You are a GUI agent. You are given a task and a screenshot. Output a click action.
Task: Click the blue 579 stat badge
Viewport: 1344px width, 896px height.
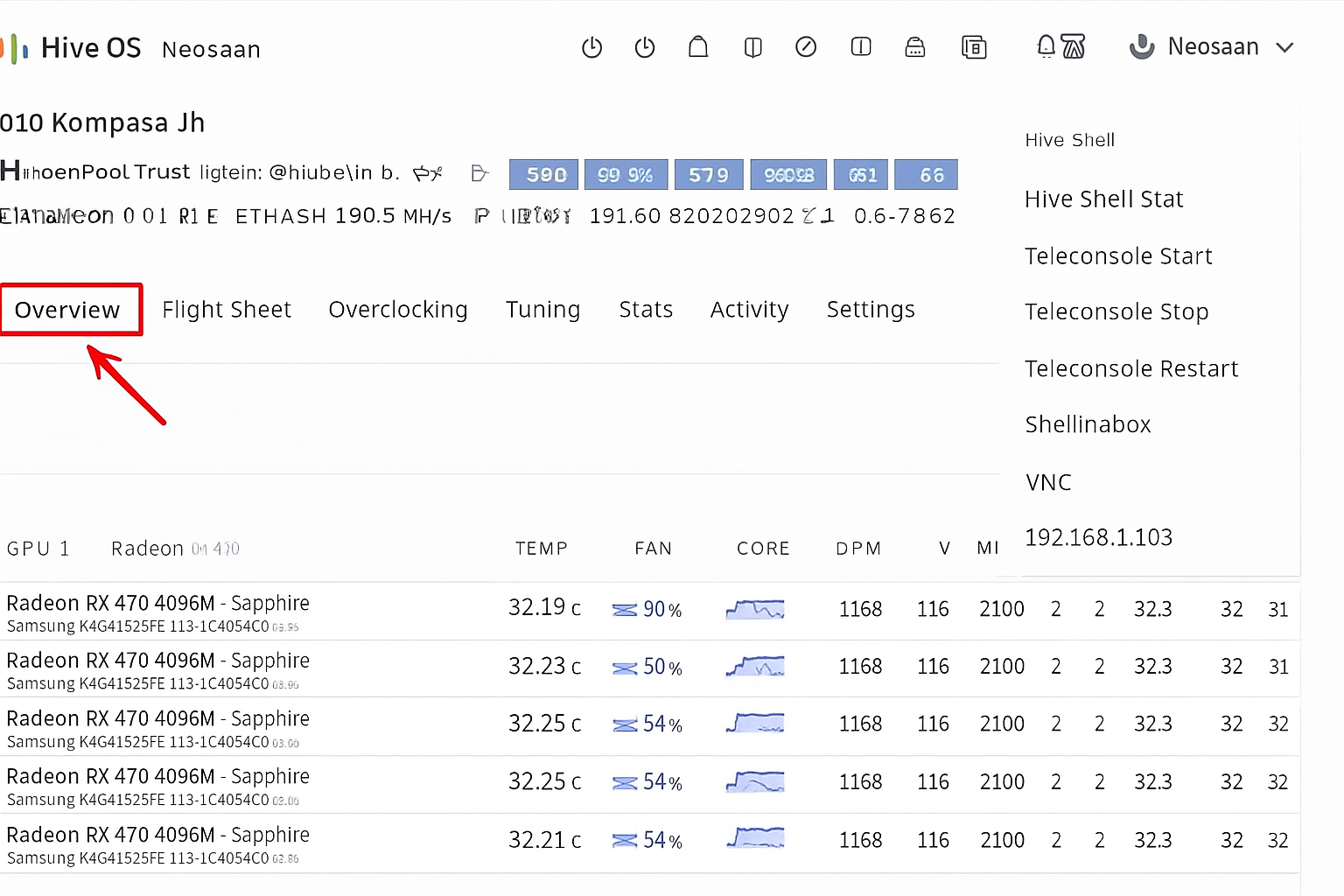pyautogui.click(x=708, y=175)
